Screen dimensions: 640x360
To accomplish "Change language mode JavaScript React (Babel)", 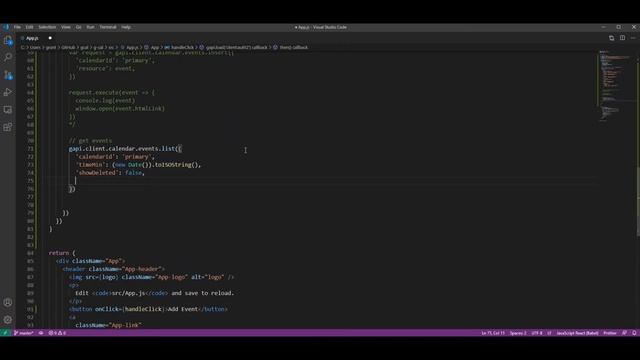I will (577, 333).
